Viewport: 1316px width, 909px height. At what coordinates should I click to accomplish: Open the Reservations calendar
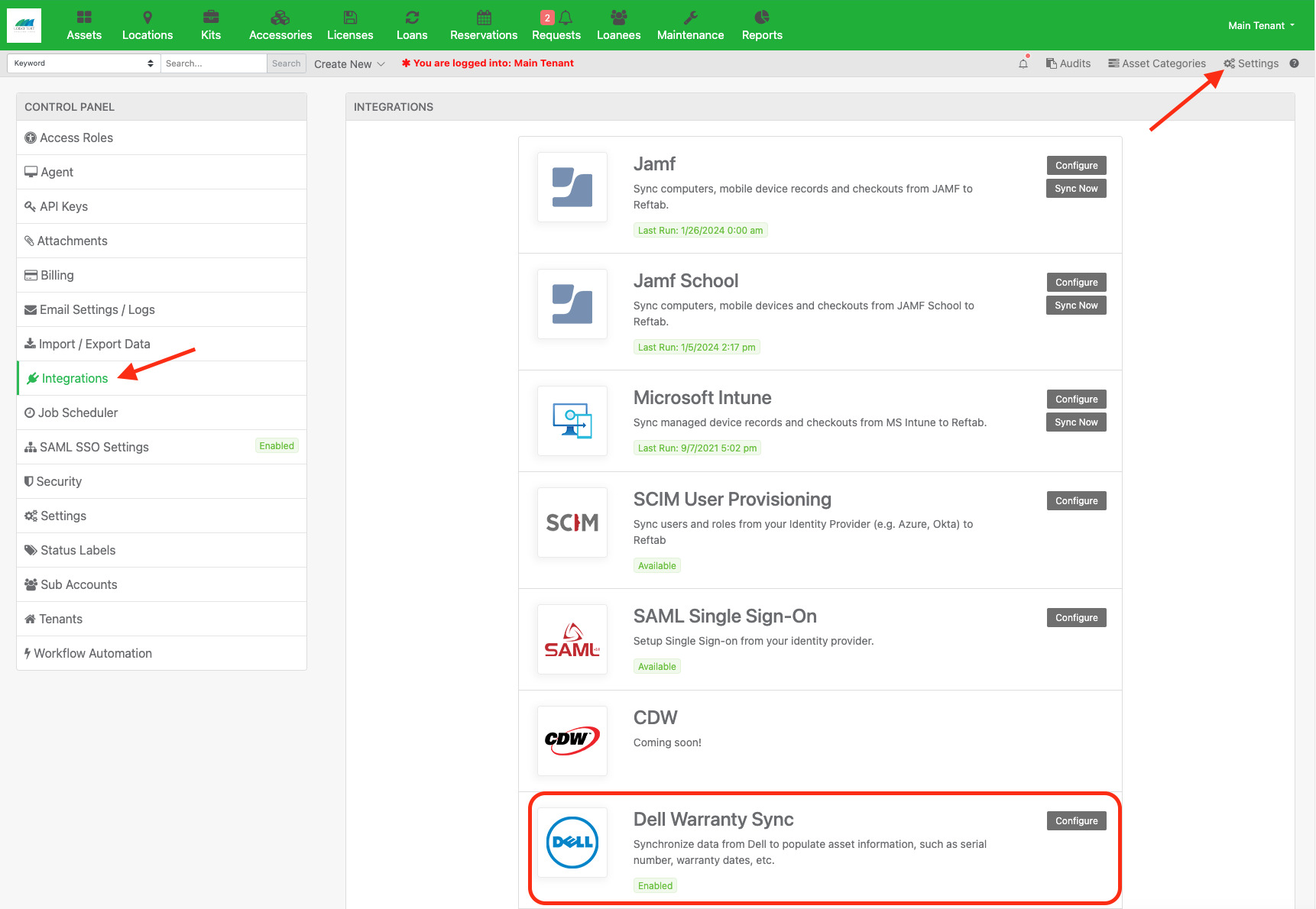[x=484, y=25]
